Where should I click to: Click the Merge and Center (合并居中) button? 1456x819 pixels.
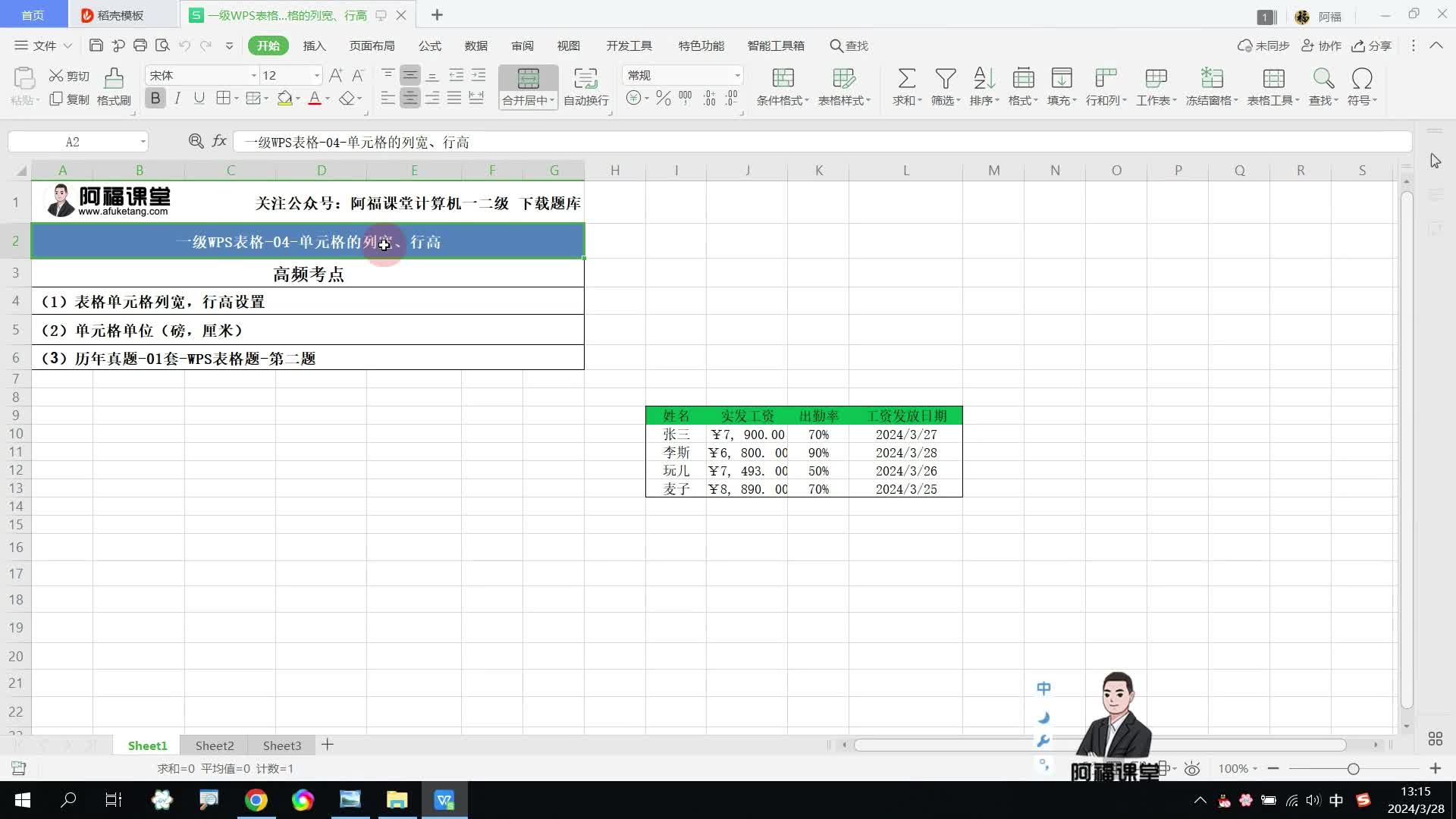(x=528, y=79)
